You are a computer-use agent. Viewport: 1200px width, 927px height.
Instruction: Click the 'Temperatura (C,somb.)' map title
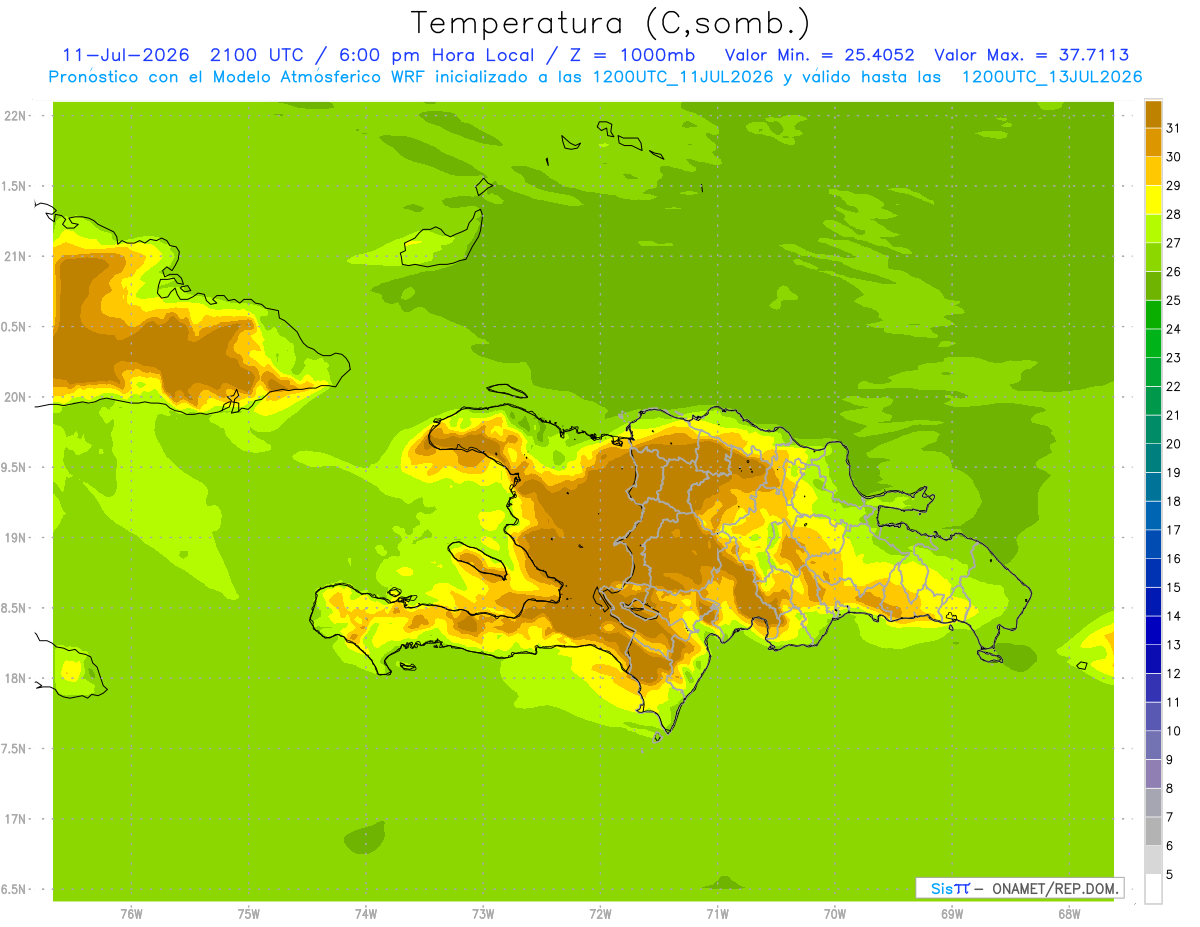click(610, 23)
